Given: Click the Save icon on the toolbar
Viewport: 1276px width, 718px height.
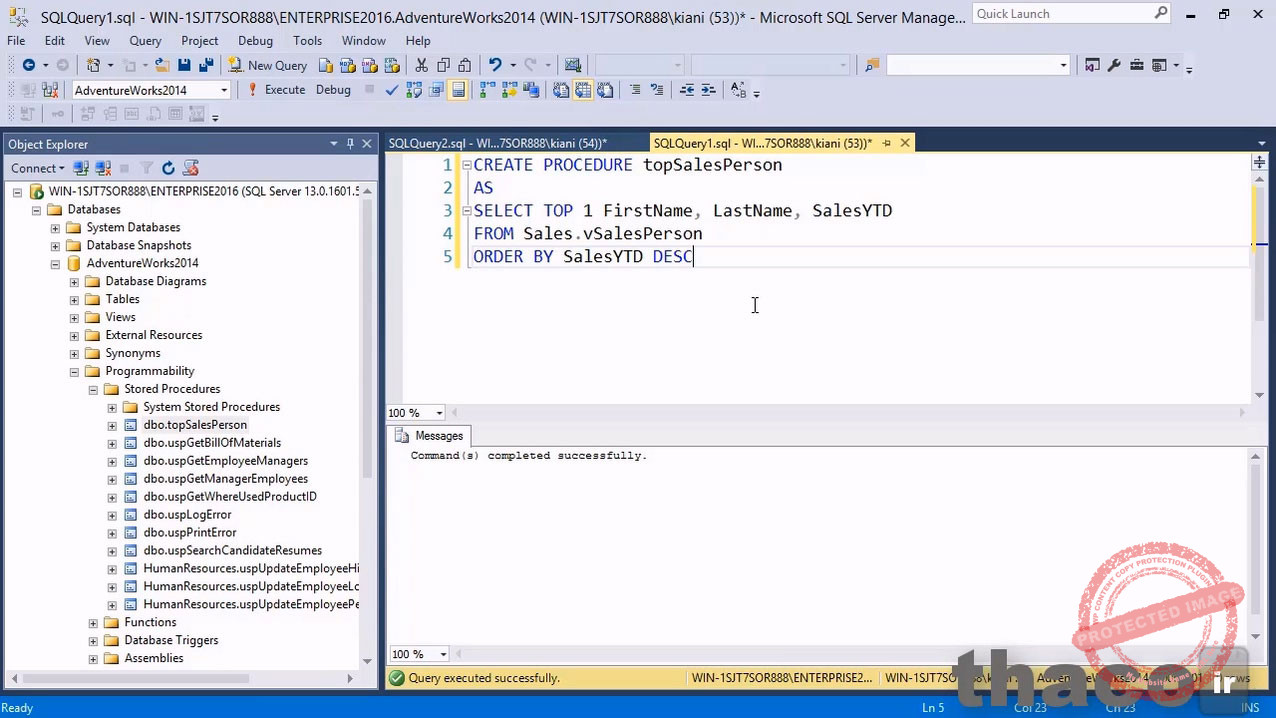Looking at the screenshot, I should point(184,65).
